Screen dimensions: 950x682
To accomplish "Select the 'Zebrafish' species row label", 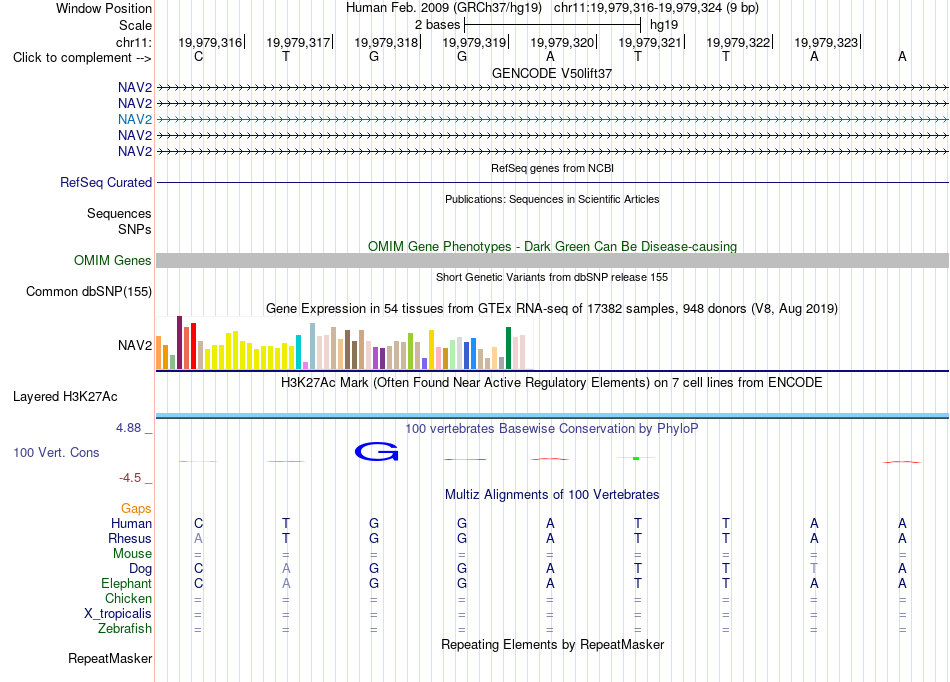I will click(x=125, y=629).
